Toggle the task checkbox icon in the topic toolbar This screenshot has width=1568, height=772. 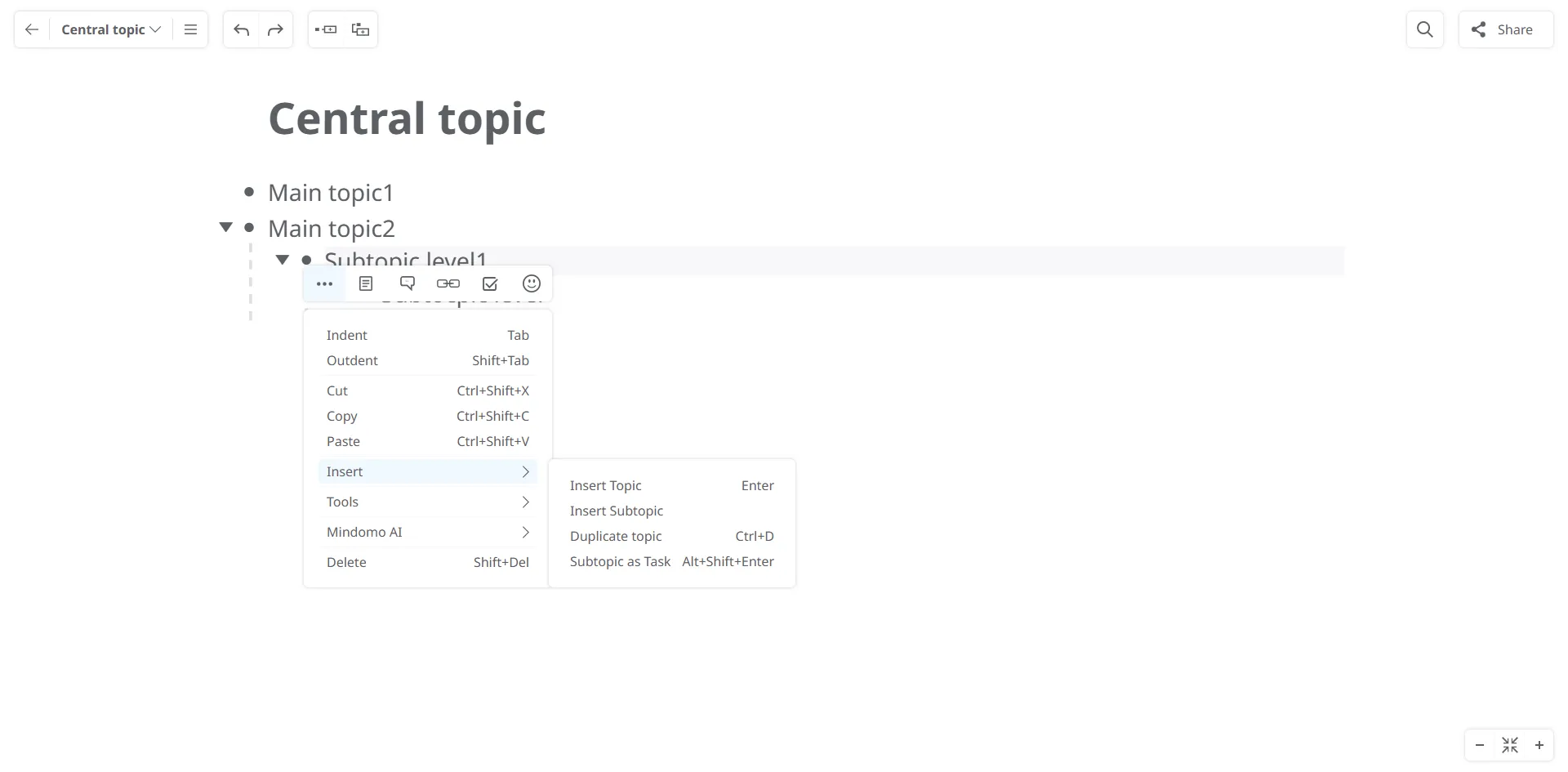tap(490, 283)
